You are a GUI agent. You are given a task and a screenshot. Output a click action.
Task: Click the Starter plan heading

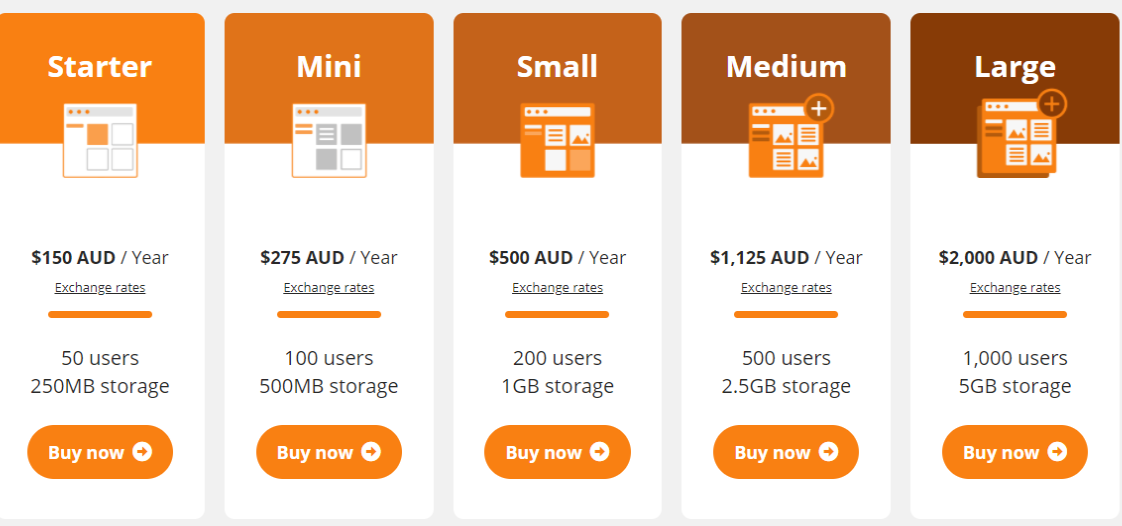click(x=100, y=66)
